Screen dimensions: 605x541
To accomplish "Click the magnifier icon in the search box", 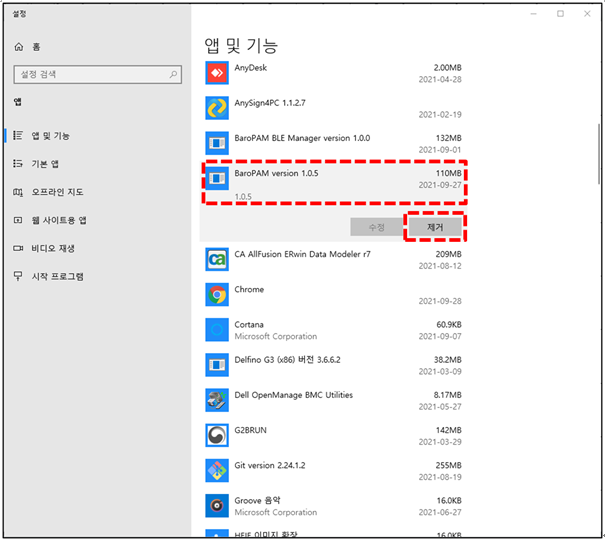I will (x=173, y=74).
